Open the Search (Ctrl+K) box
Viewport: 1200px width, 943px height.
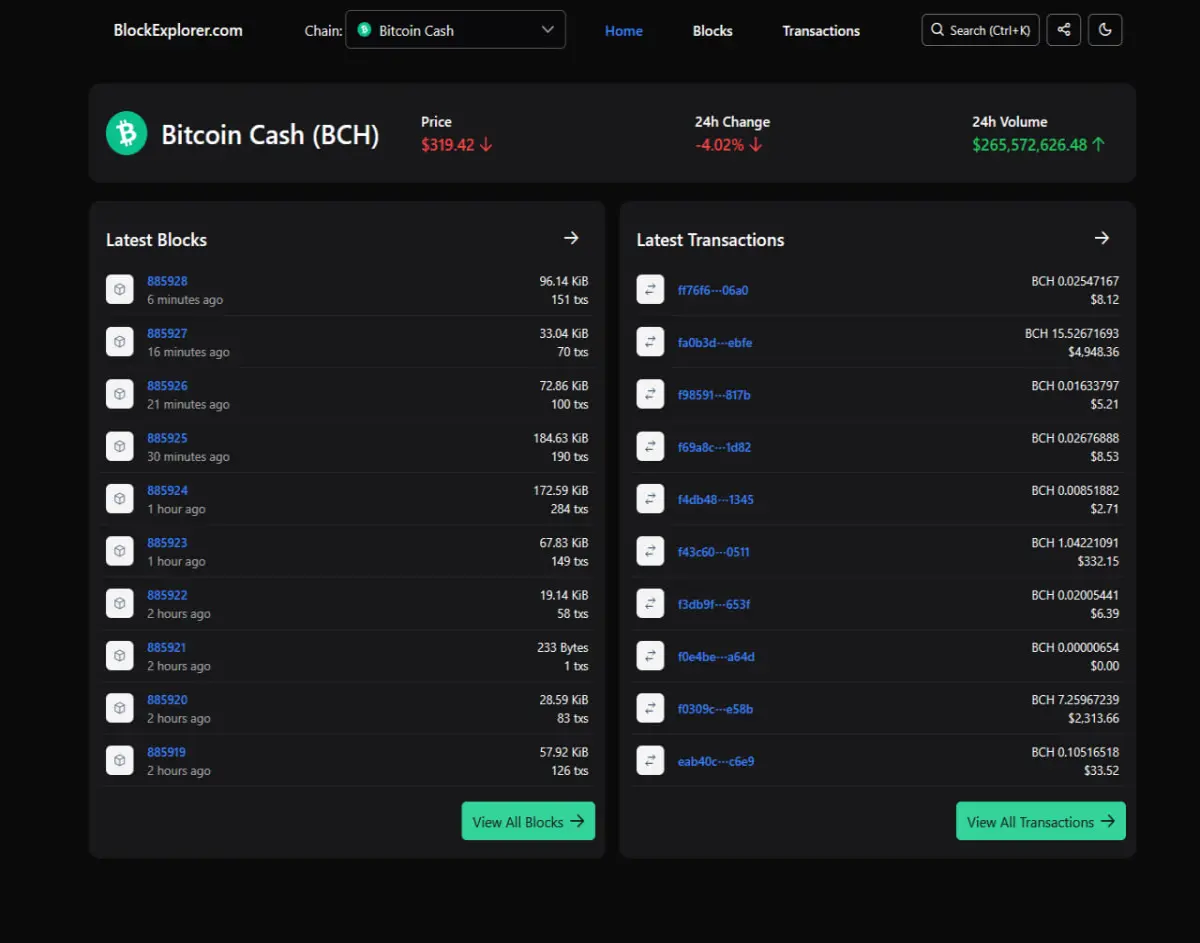(x=980, y=30)
